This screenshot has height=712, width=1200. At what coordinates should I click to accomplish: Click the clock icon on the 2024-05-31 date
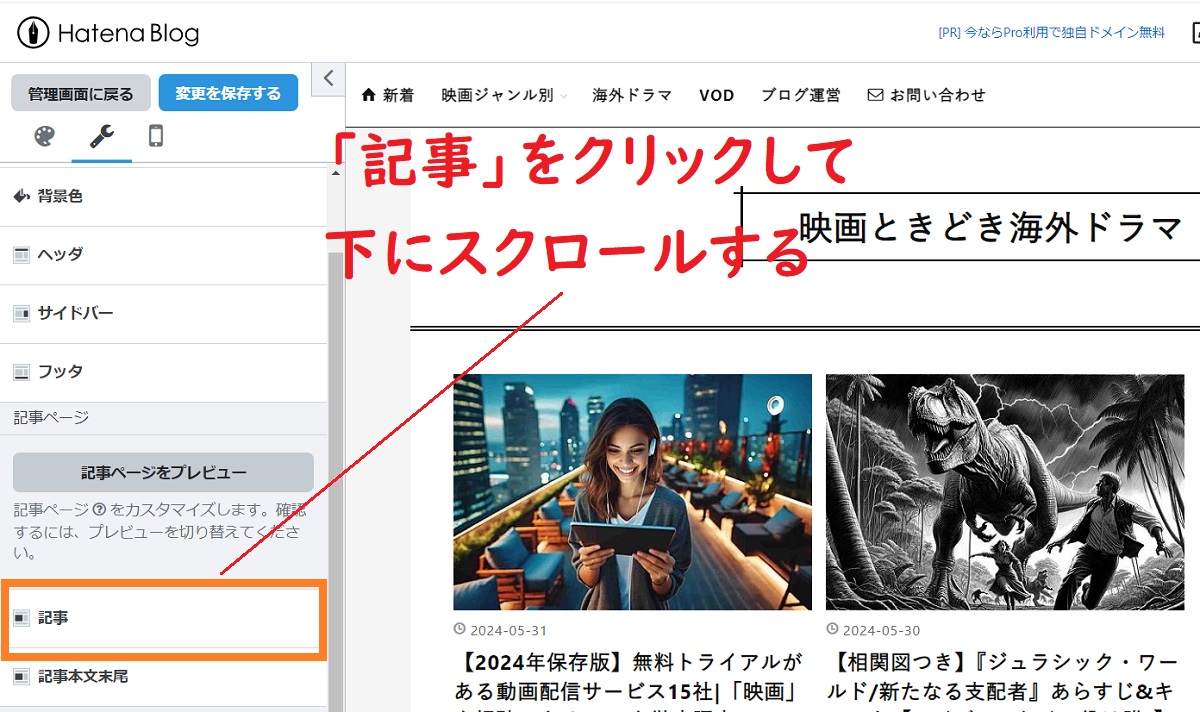[458, 629]
